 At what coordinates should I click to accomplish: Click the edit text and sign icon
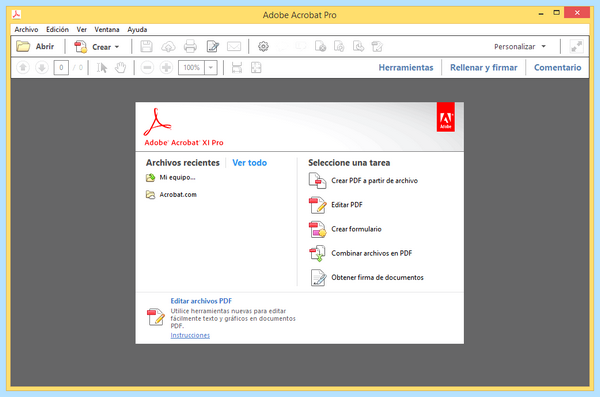click(212, 47)
